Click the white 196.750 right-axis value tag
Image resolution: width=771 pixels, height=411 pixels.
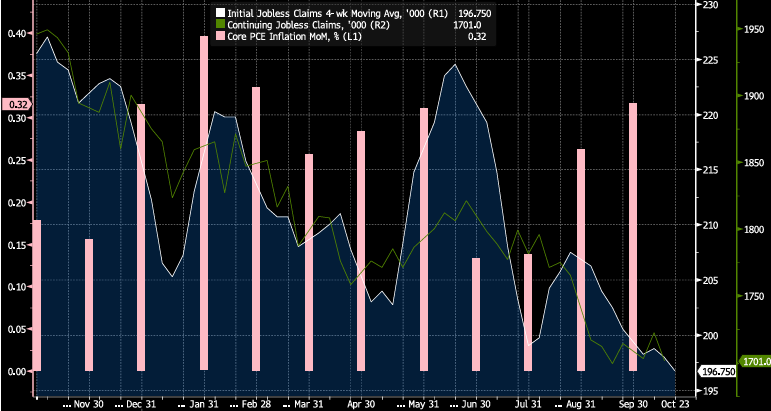coord(718,372)
